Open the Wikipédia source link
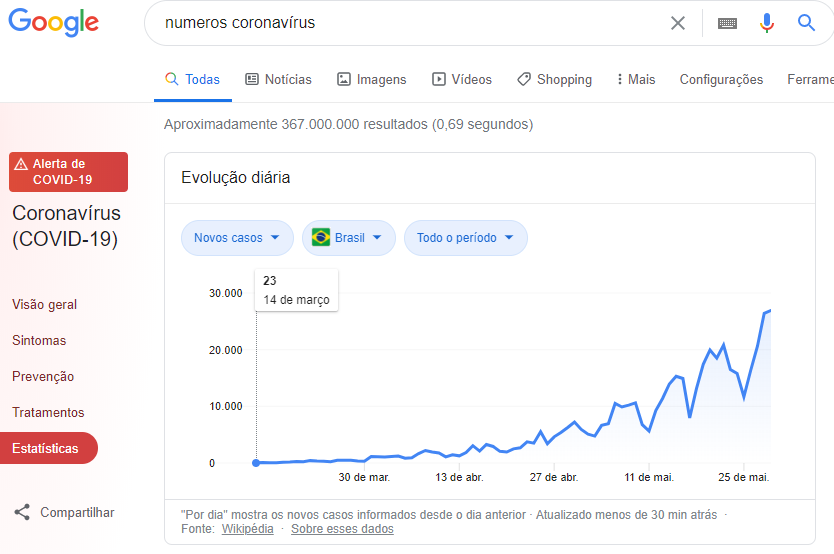This screenshot has height=554, width=834. tap(247, 529)
